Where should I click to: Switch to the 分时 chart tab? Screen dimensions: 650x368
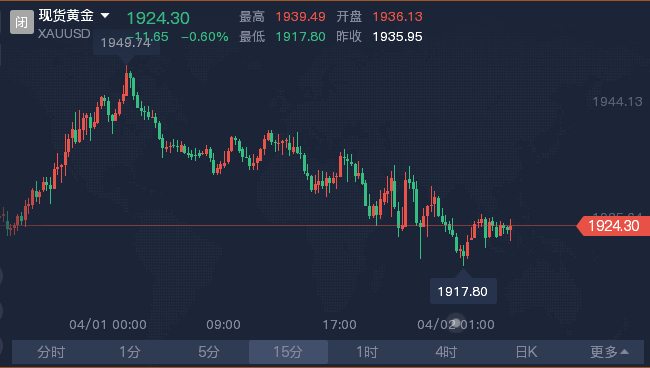[x=51, y=352]
